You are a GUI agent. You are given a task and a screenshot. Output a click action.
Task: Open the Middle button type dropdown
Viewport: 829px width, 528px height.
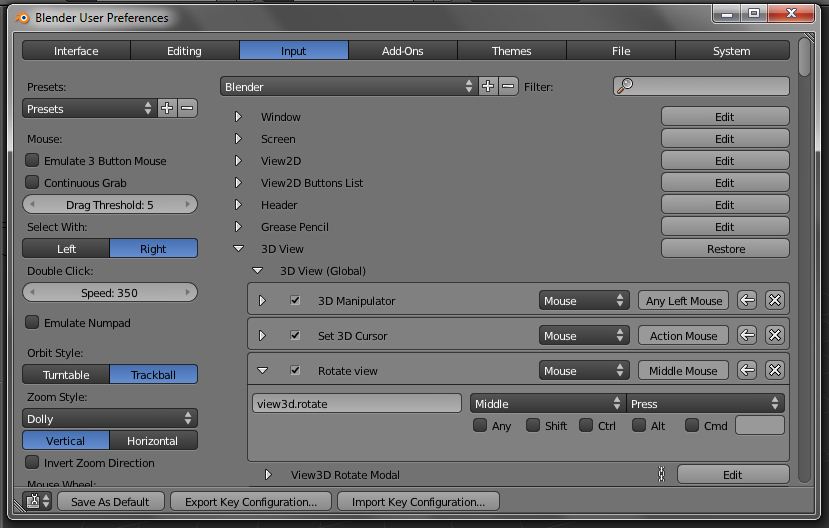click(x=548, y=403)
